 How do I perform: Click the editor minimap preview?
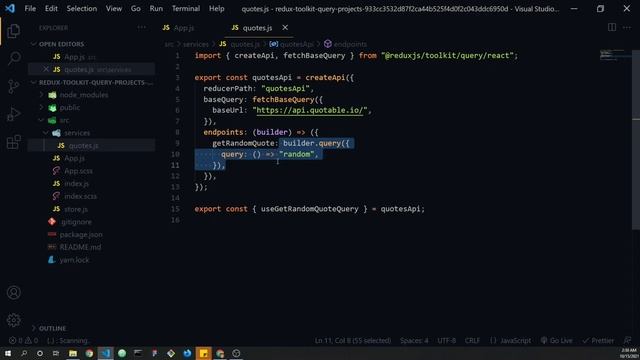(x=615, y=55)
